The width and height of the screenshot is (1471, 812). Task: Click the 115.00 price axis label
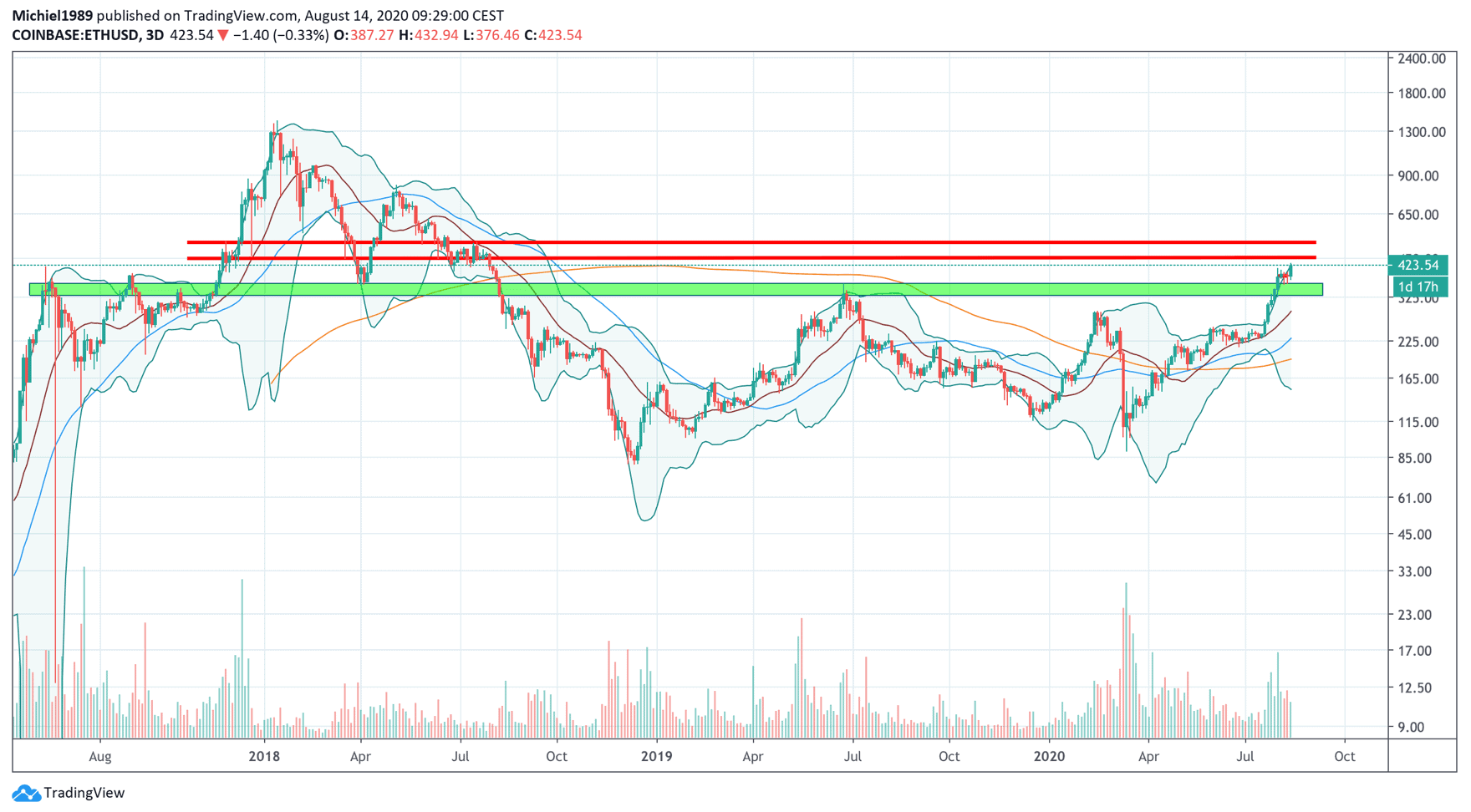(1420, 422)
